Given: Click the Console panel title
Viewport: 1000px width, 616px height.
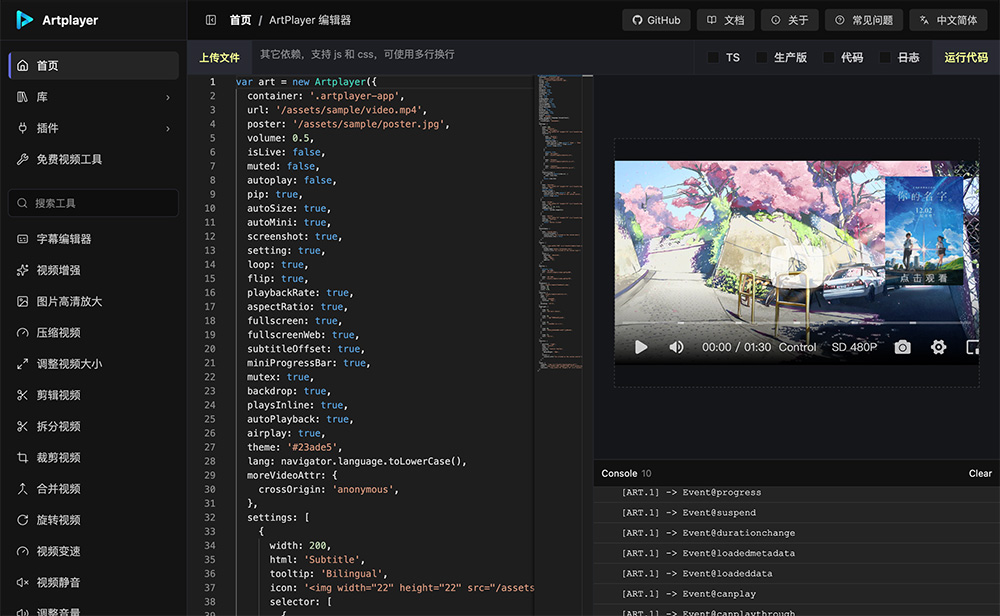Looking at the screenshot, I should pos(619,474).
